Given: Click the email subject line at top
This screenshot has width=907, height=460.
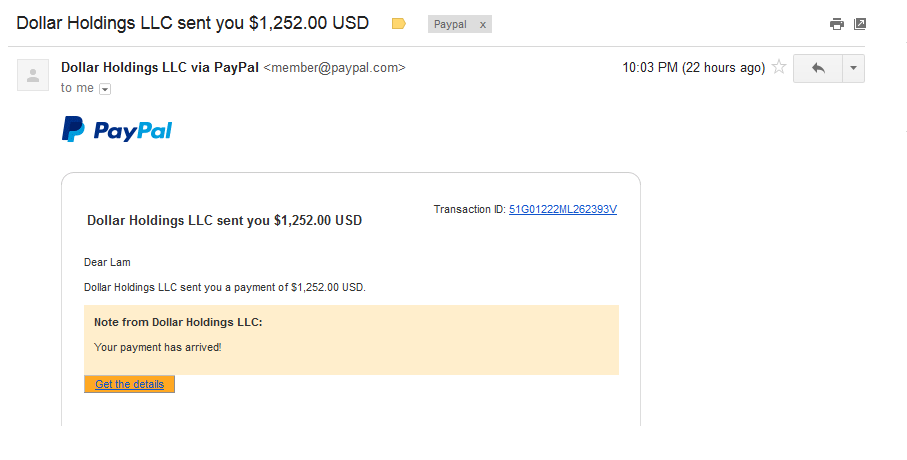Looking at the screenshot, I should (x=193, y=22).
